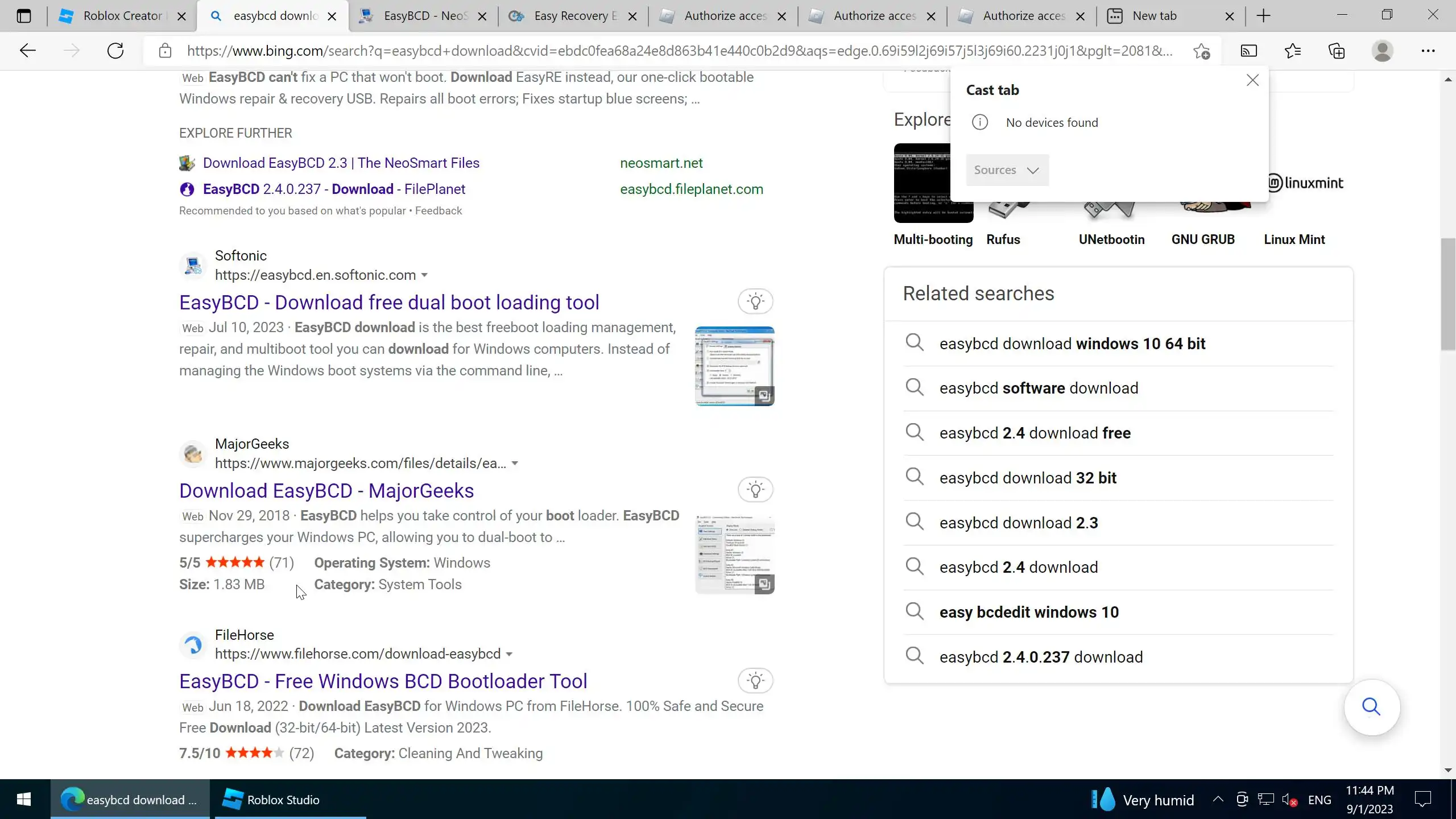Click related search easybcd software download
Image resolution: width=1456 pixels, height=819 pixels.
[x=1039, y=388]
